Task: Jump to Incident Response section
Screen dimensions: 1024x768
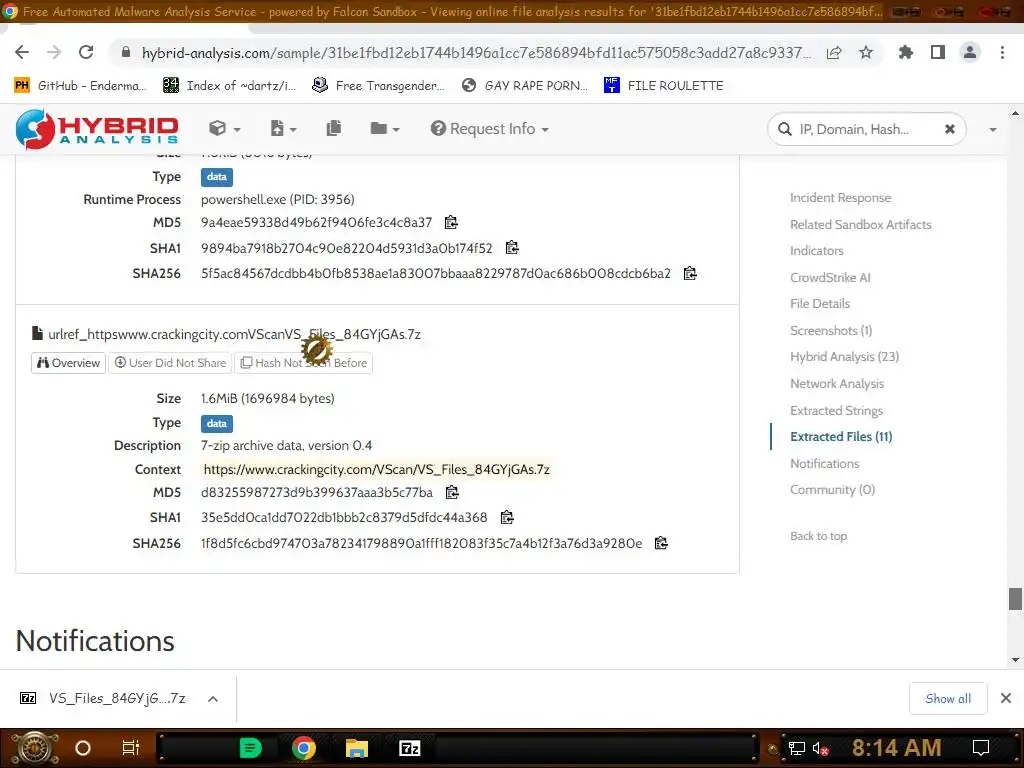Action: [x=840, y=198]
